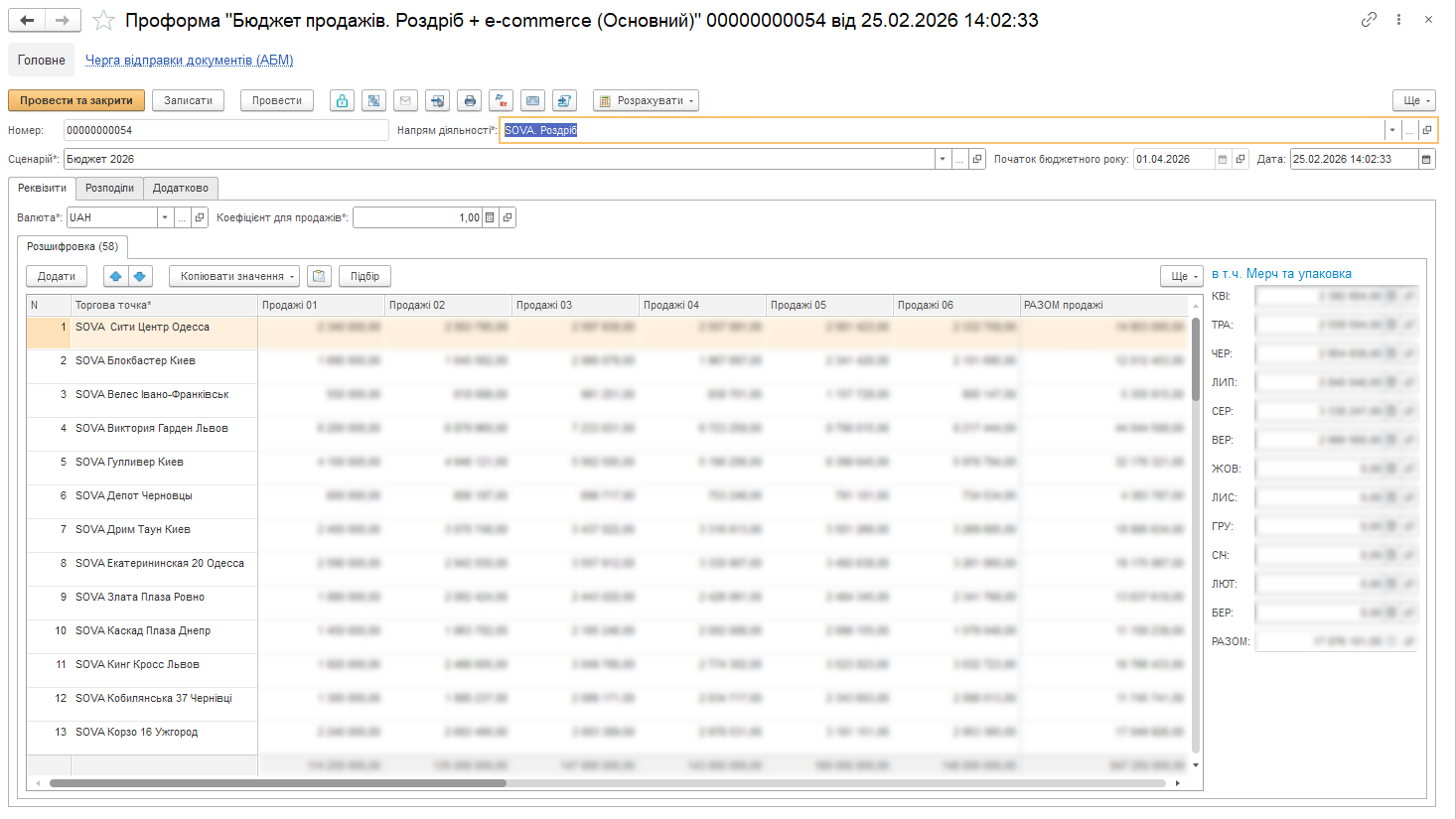The width and height of the screenshot is (1456, 819).
Task: Copy the document link via the chain icon
Action: [x=1369, y=19]
